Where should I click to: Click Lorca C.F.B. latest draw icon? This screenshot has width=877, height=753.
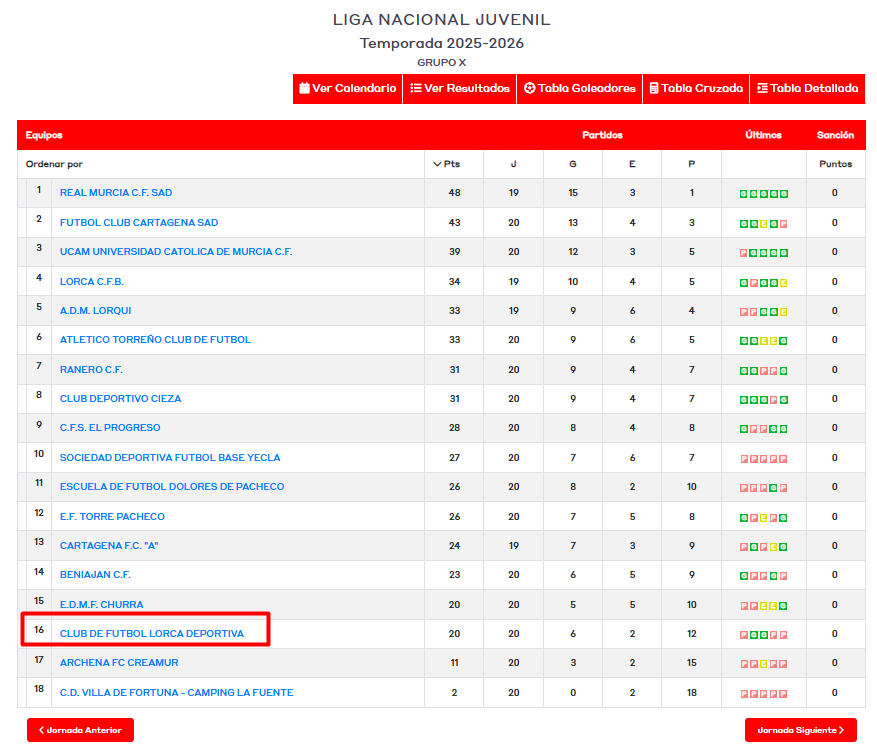784,283
